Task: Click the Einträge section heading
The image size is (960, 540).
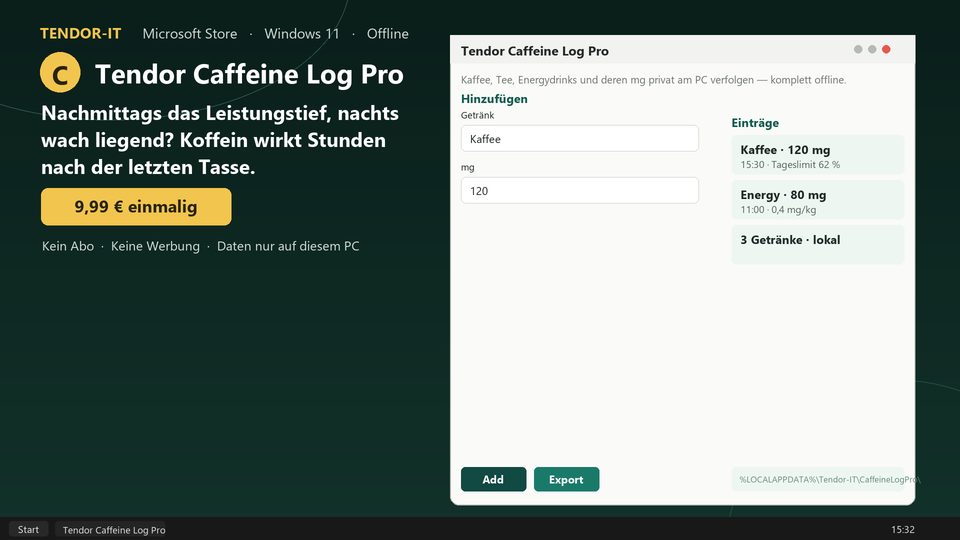Action: click(x=755, y=122)
